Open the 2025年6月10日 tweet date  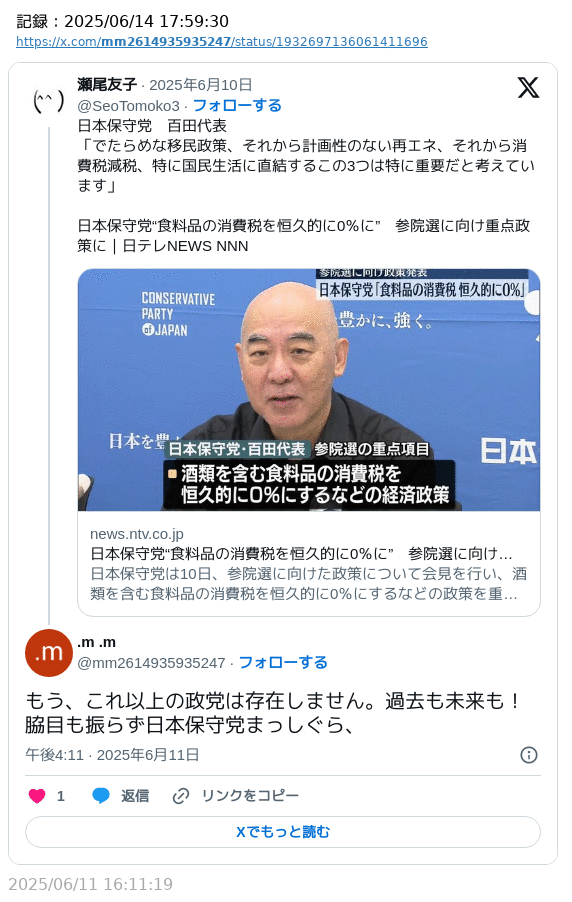pyautogui.click(x=201, y=85)
